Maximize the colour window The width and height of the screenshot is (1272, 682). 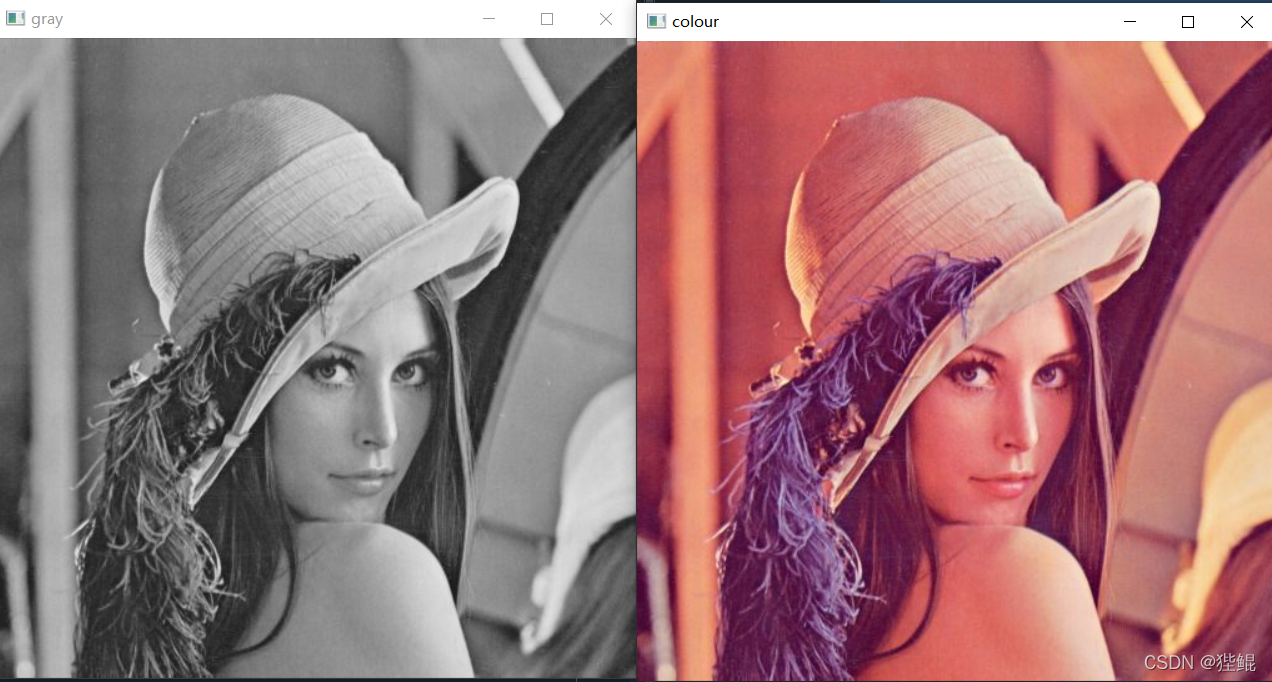1188,21
